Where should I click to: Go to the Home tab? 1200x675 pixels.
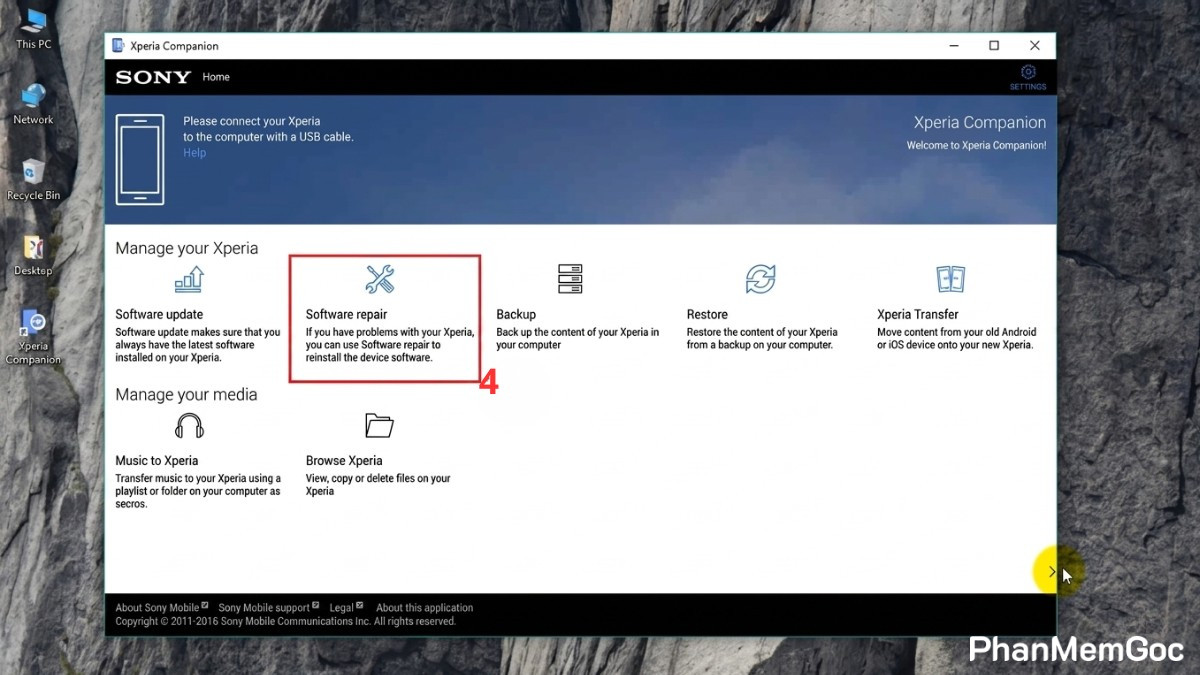[x=216, y=77]
